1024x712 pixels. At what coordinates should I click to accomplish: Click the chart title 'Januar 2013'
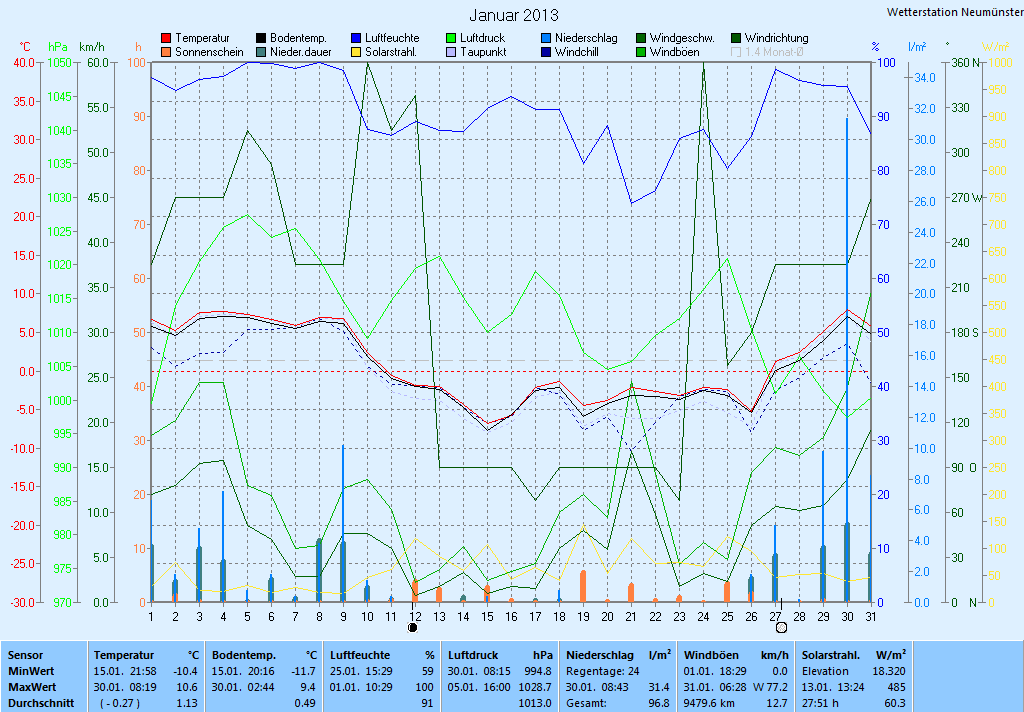point(514,15)
